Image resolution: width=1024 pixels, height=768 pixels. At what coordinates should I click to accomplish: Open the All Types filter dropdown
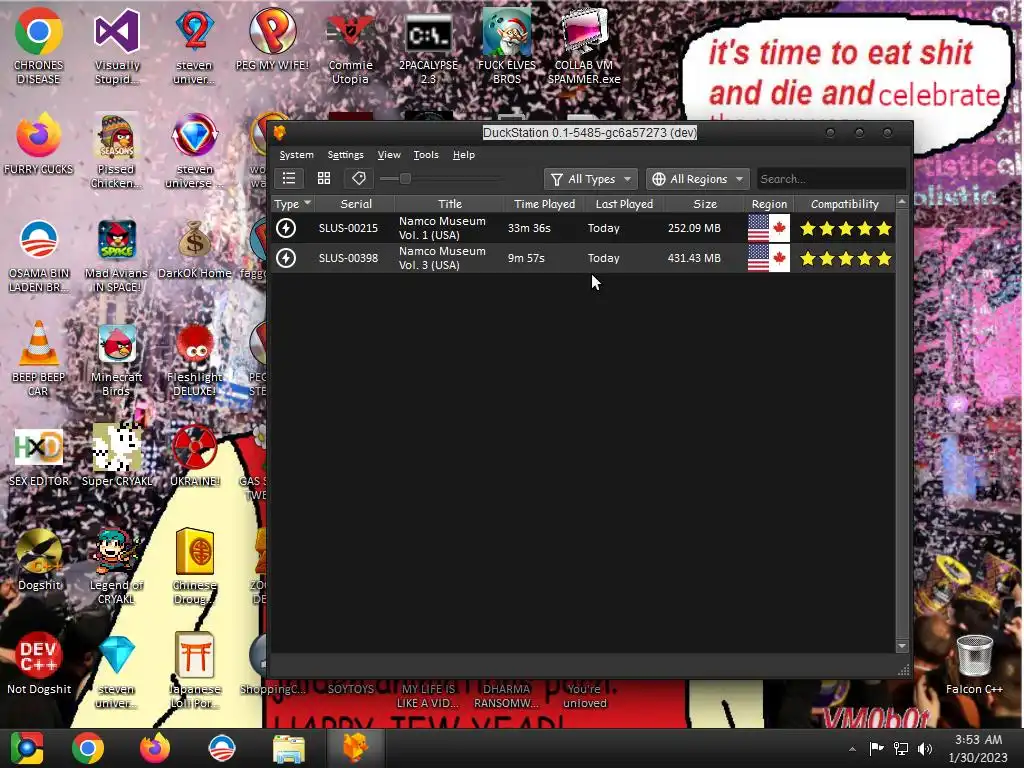(x=591, y=179)
